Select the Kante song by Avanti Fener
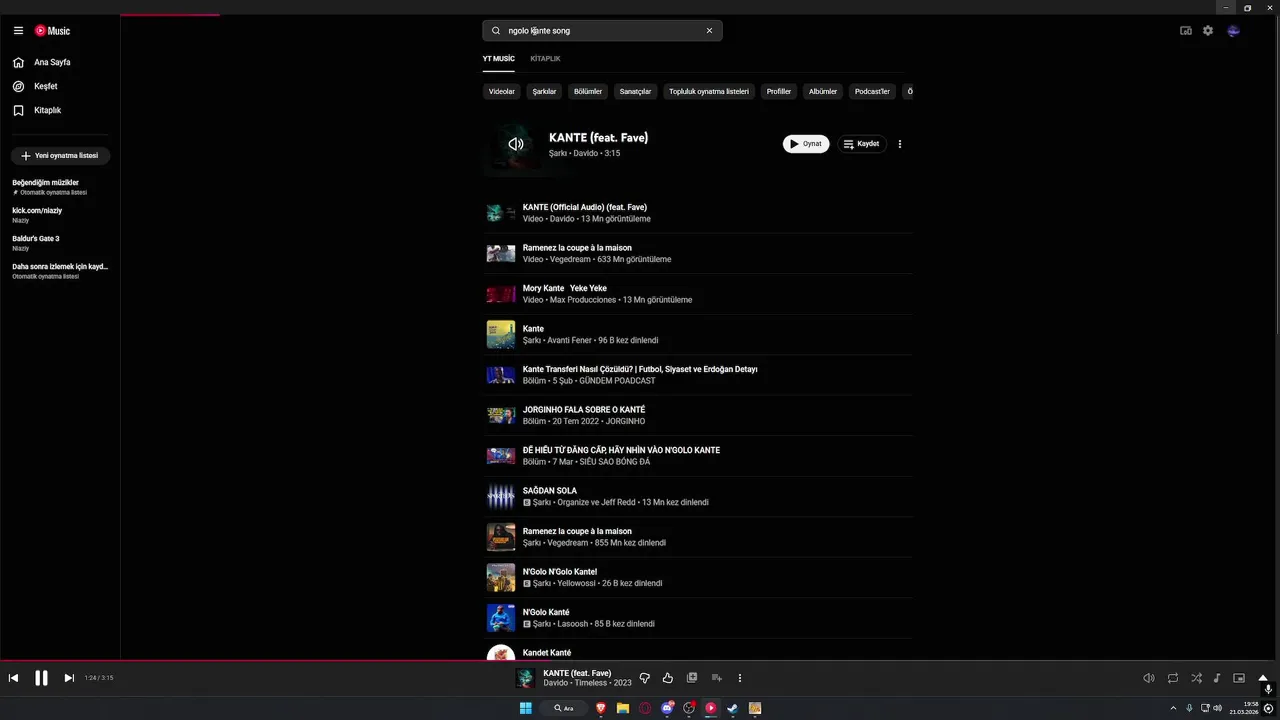 [698, 334]
